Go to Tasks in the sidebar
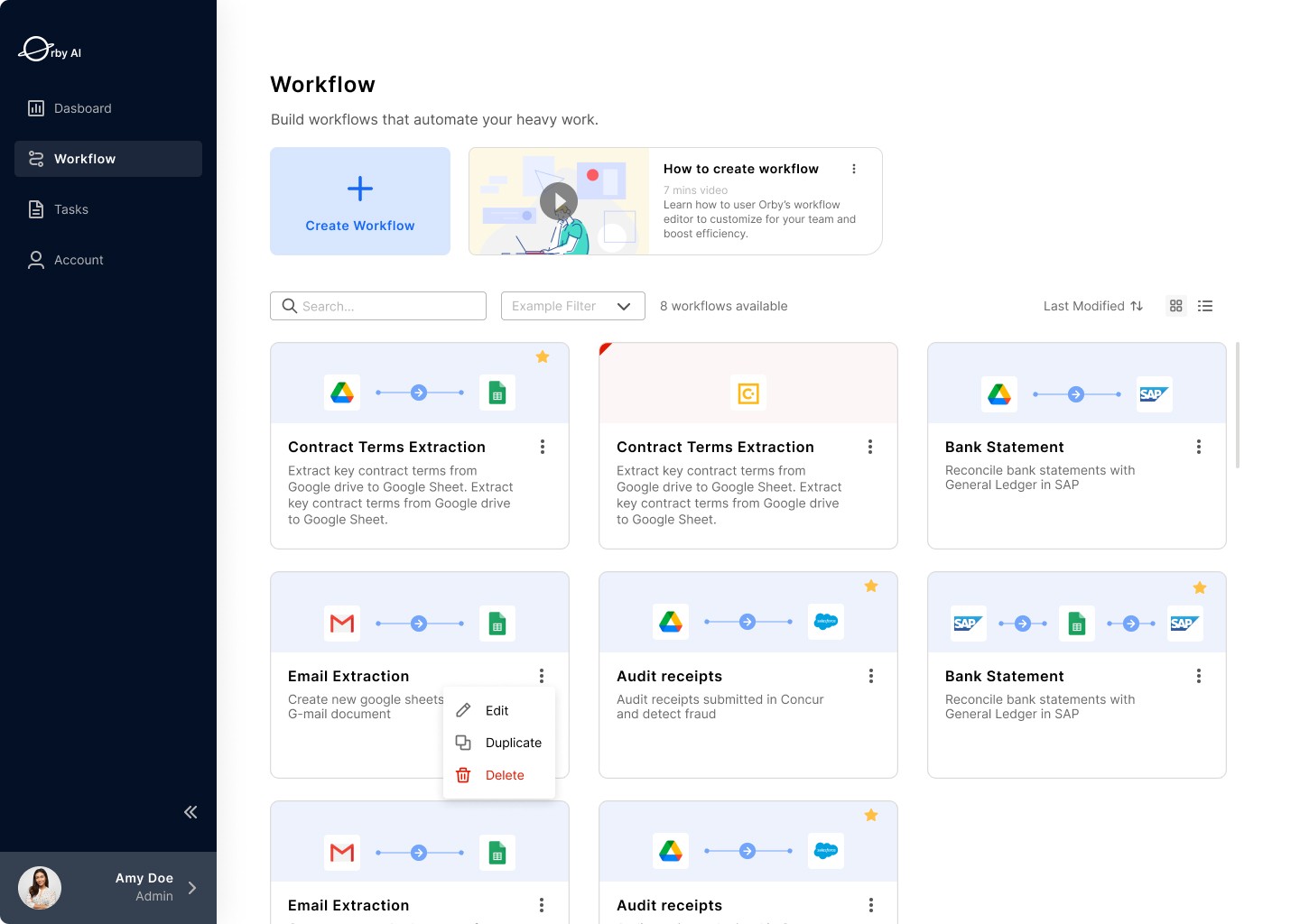Screen dimensions: 1300x924 click(108, 209)
